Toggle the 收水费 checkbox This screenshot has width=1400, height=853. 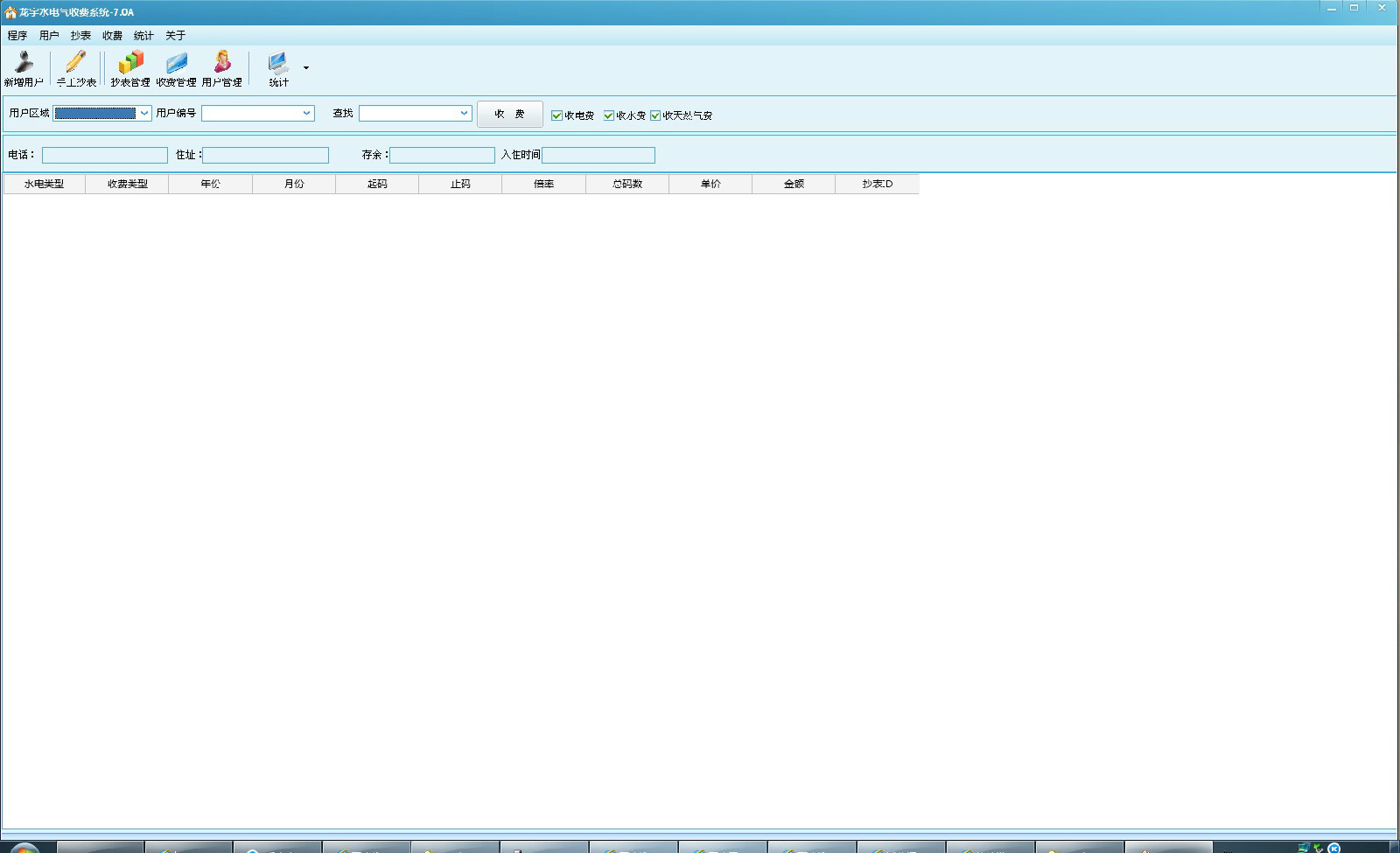[608, 115]
